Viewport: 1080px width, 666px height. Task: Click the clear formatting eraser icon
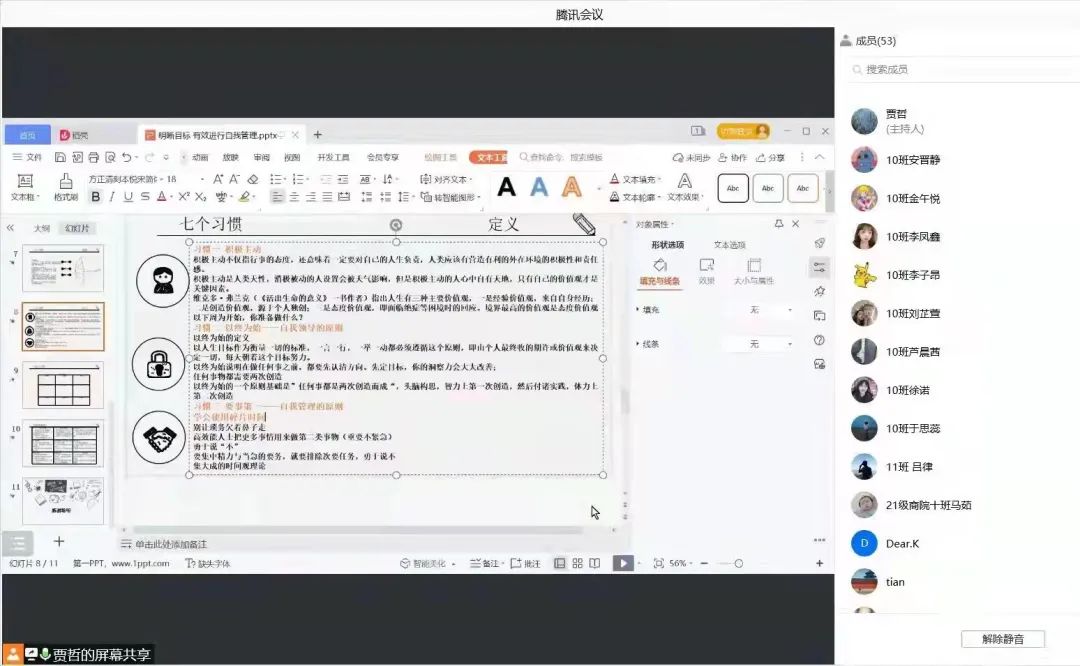(x=253, y=179)
